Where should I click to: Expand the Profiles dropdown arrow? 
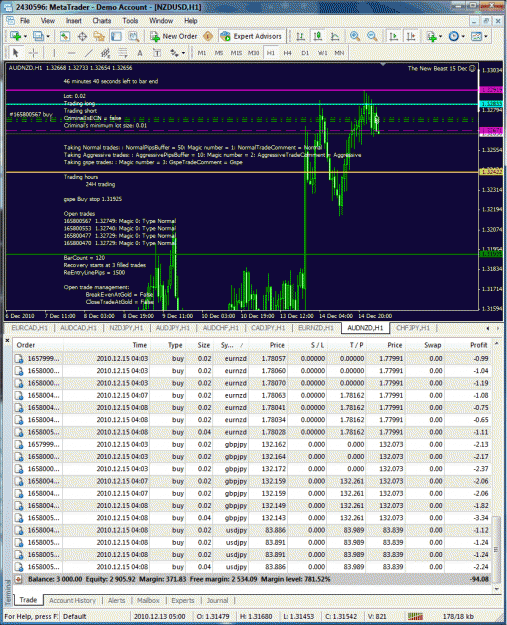click(48, 37)
